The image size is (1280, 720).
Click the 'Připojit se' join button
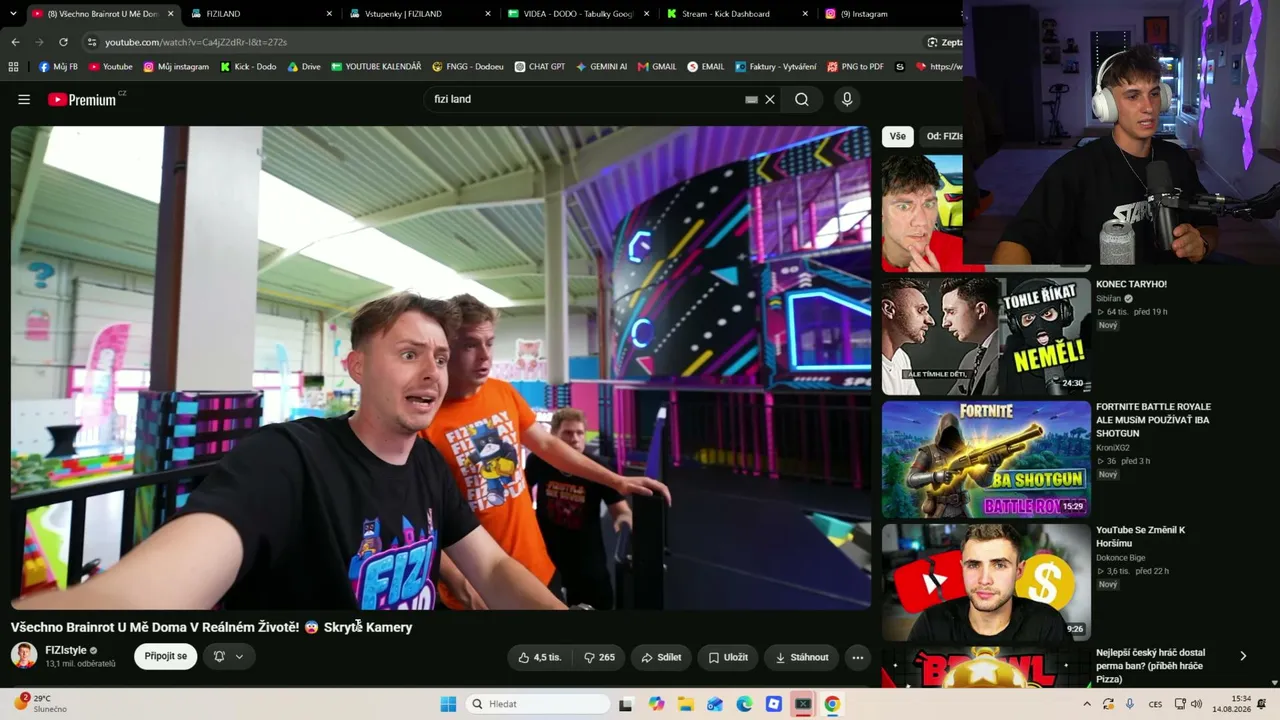(x=165, y=656)
